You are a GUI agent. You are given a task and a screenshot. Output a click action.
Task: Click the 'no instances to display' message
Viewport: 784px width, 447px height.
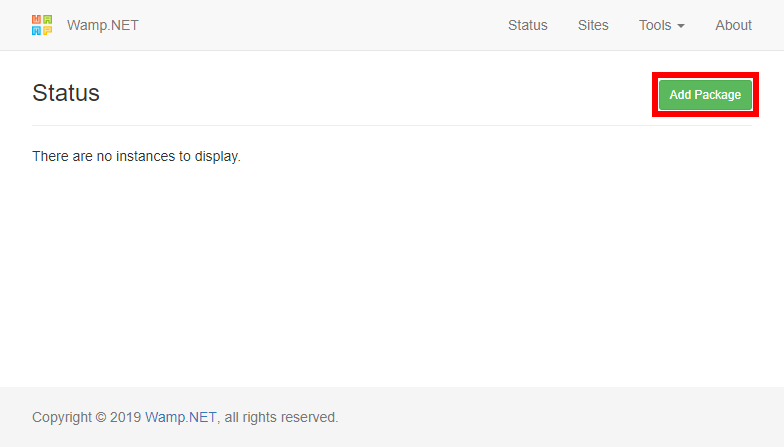click(x=136, y=156)
